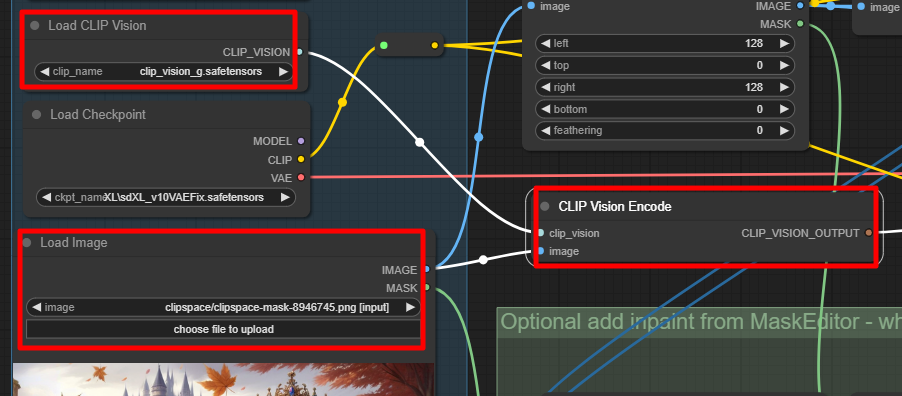The image size is (902, 396).
Task: Click the midpoint dot on blue image link
Action: (x=479, y=137)
